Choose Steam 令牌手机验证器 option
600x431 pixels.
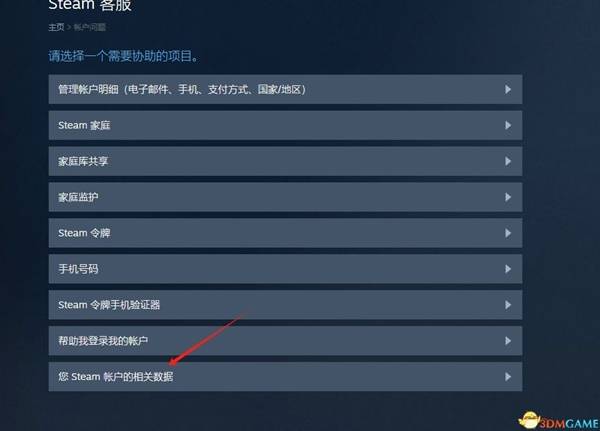pyautogui.click(x=285, y=305)
